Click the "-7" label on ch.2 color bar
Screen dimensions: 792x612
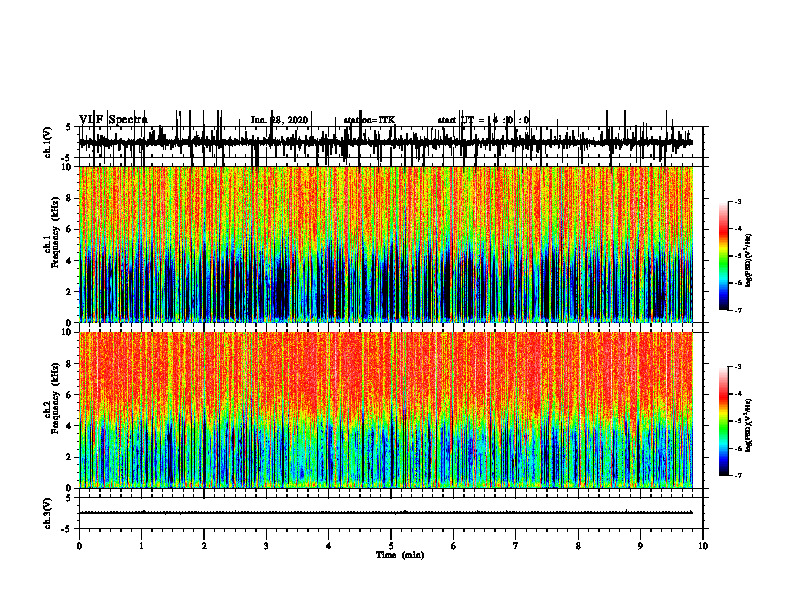point(738,476)
